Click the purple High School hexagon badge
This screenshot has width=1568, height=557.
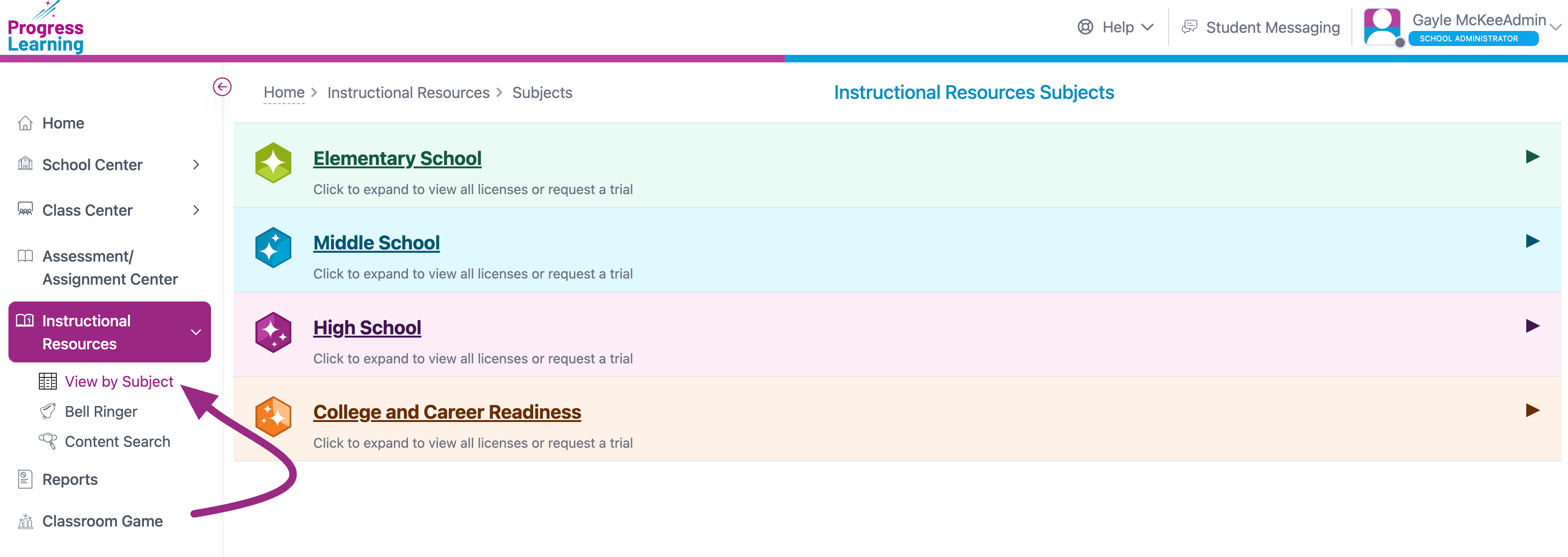[x=273, y=332]
